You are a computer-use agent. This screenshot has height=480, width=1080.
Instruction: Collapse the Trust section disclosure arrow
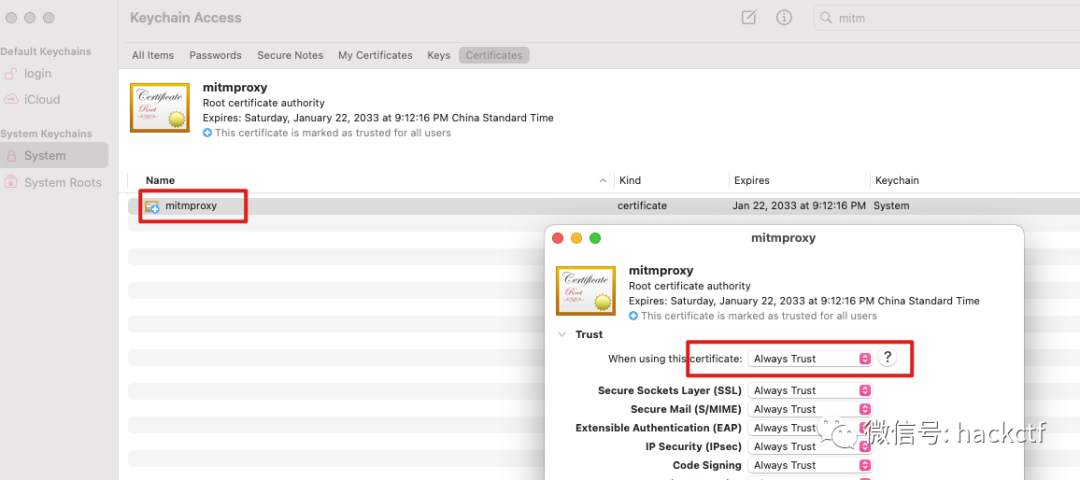point(562,335)
